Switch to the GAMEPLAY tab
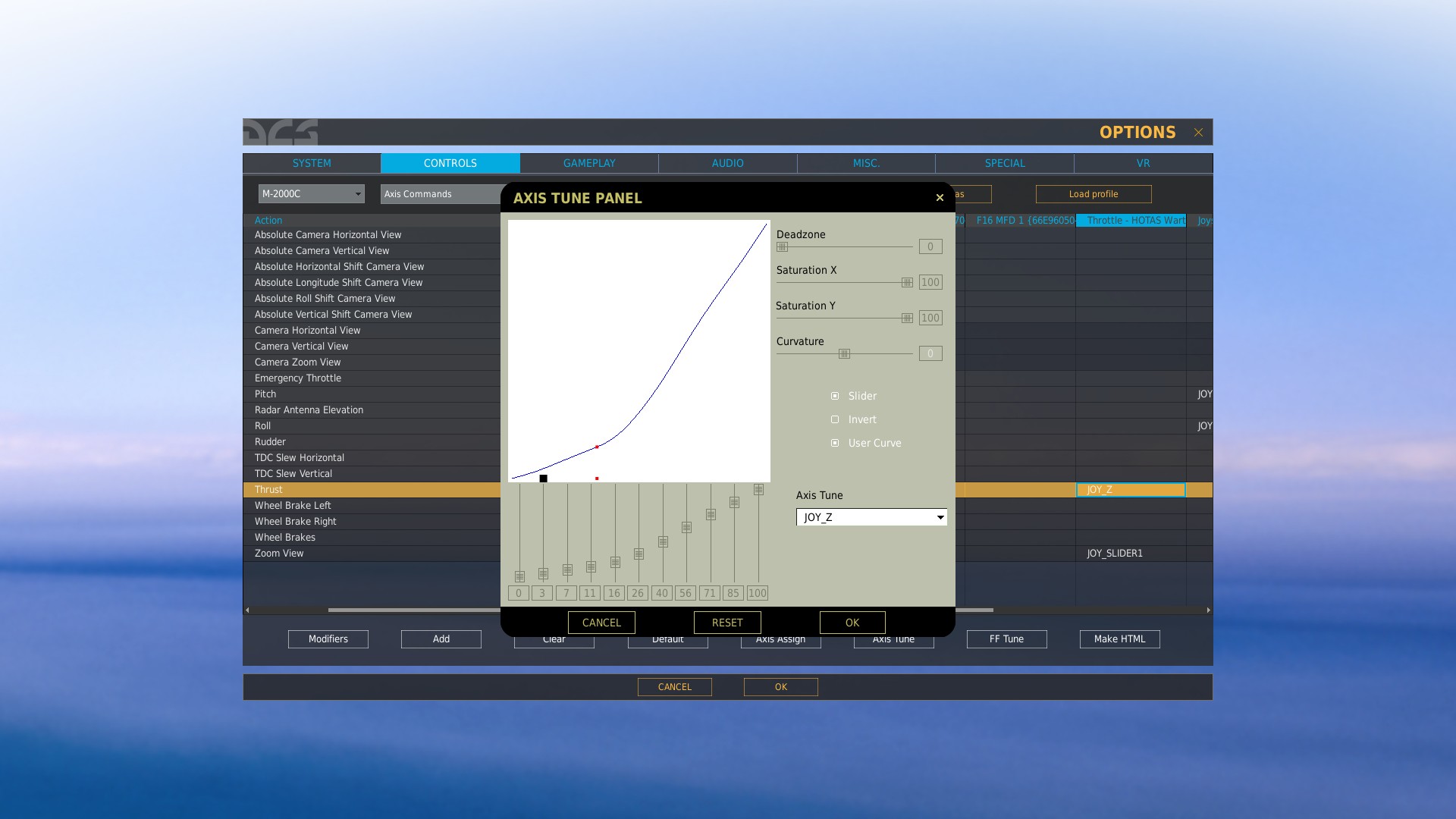This screenshot has width=1456, height=819. click(x=589, y=163)
